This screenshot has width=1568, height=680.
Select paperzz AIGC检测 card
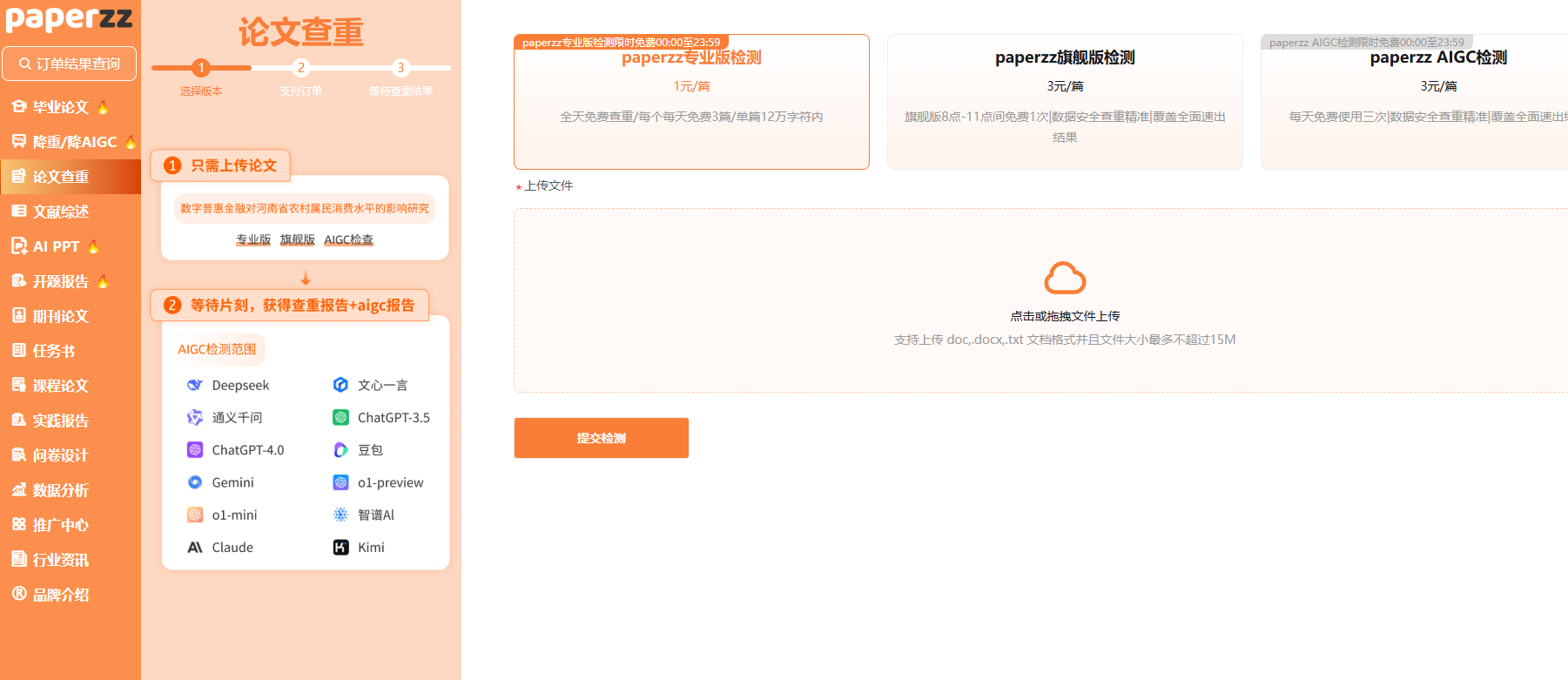[1414, 102]
